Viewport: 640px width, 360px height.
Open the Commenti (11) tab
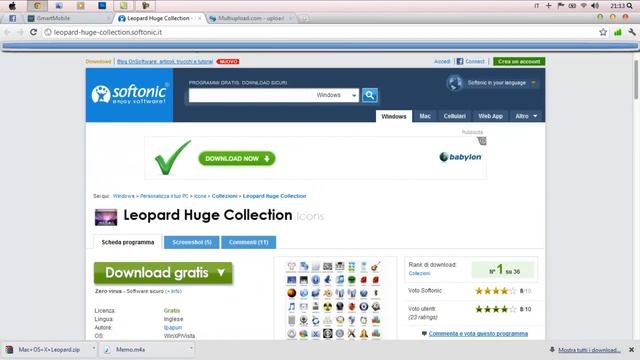tap(249, 242)
